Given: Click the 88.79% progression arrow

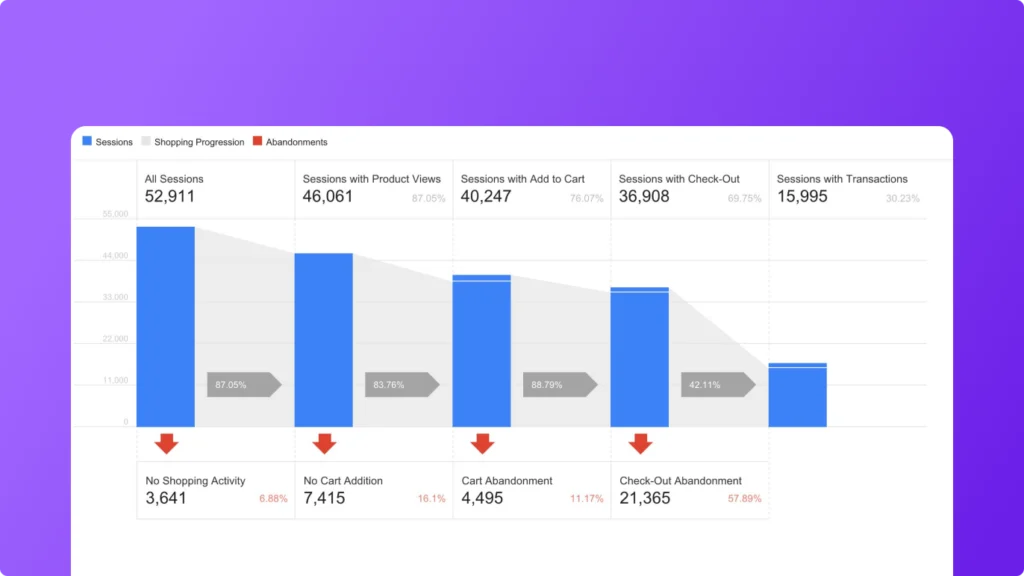Looking at the screenshot, I should (x=560, y=385).
